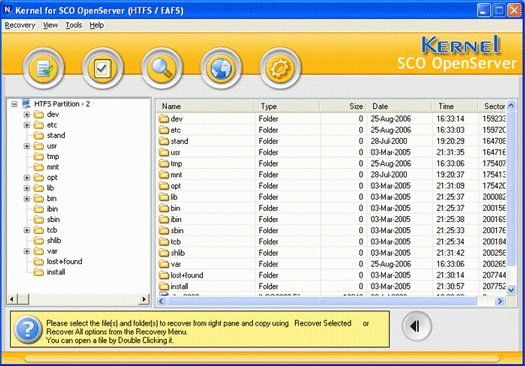This screenshot has width=525, height=366.
Task: Click the mnt folder icon in file list
Action: 164,174
